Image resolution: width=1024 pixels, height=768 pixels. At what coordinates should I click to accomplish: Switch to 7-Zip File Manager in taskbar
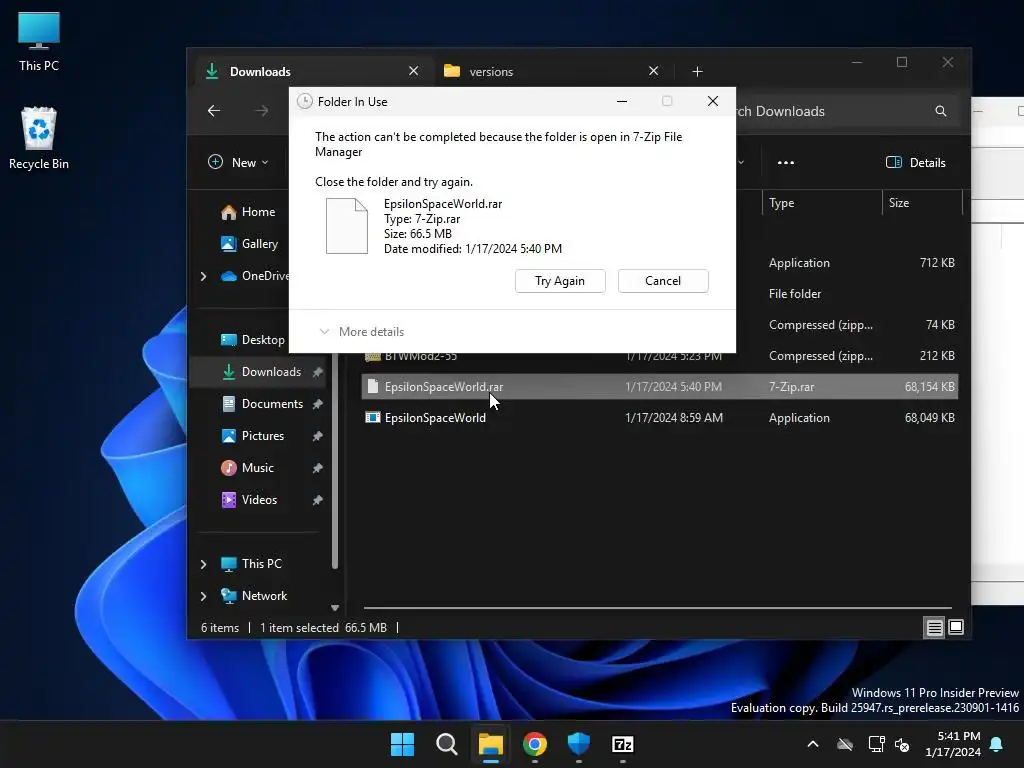[623, 744]
